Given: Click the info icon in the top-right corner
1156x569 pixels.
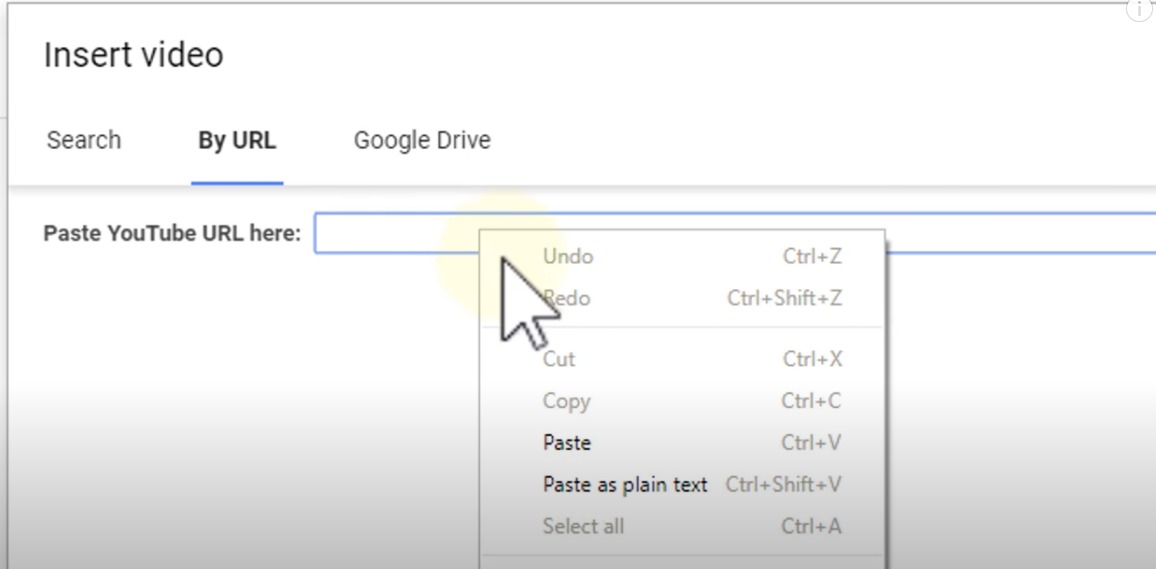Looking at the screenshot, I should 1139,9.
